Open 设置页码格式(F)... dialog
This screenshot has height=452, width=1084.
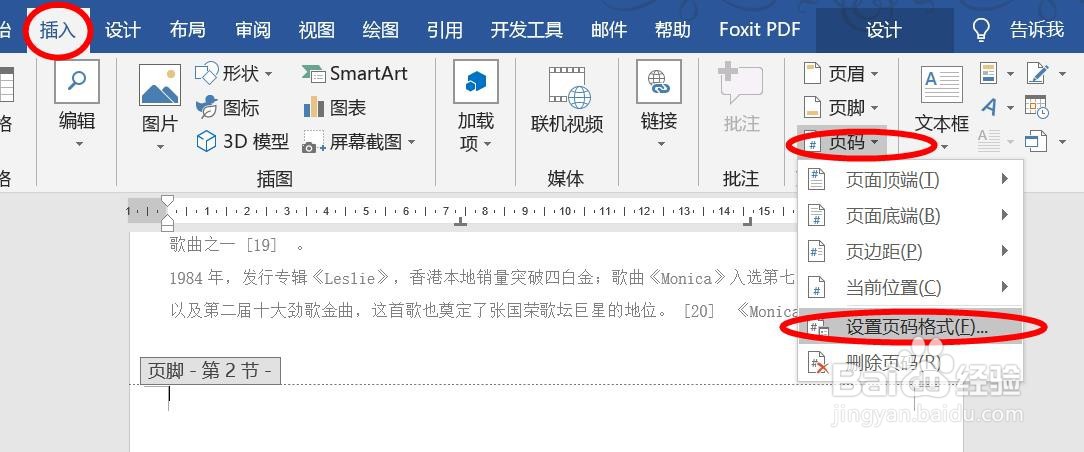910,326
